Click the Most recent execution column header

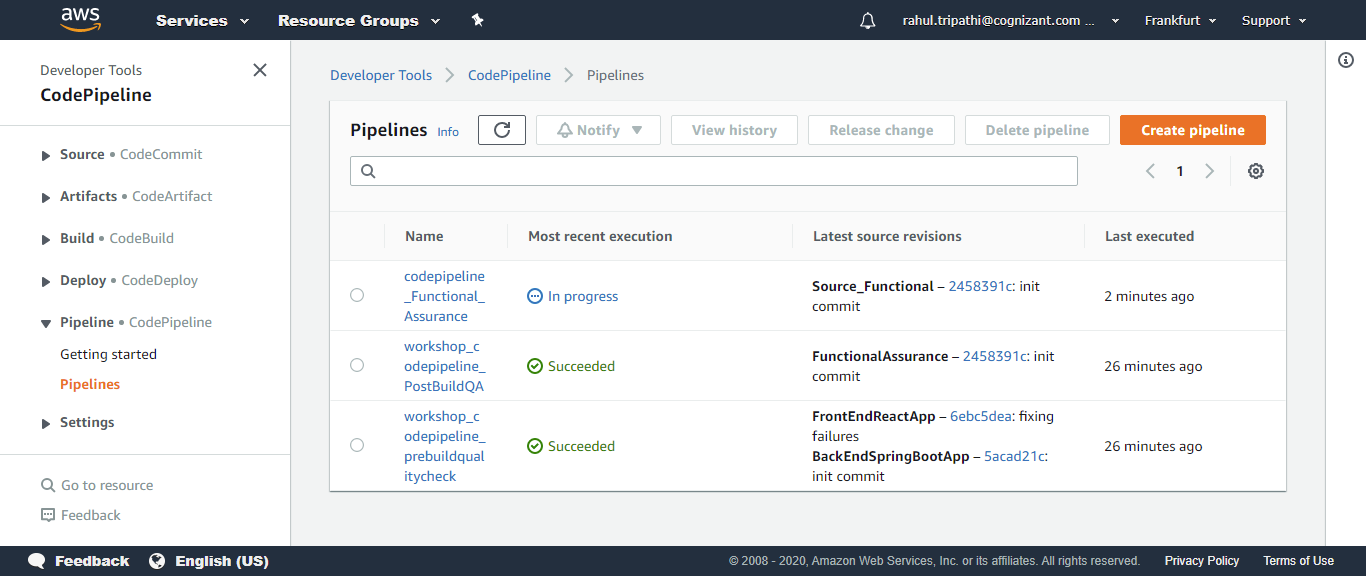(600, 236)
